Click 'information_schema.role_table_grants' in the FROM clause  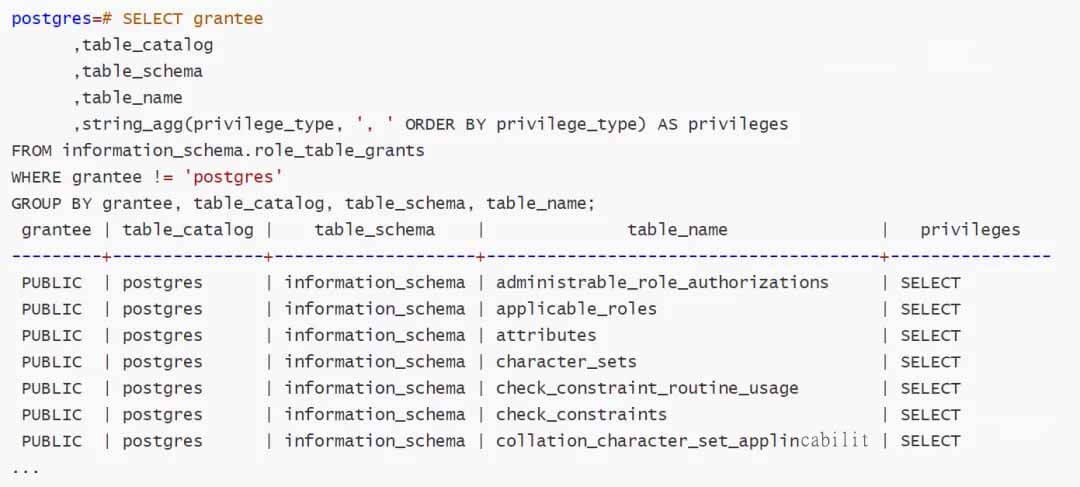243,150
